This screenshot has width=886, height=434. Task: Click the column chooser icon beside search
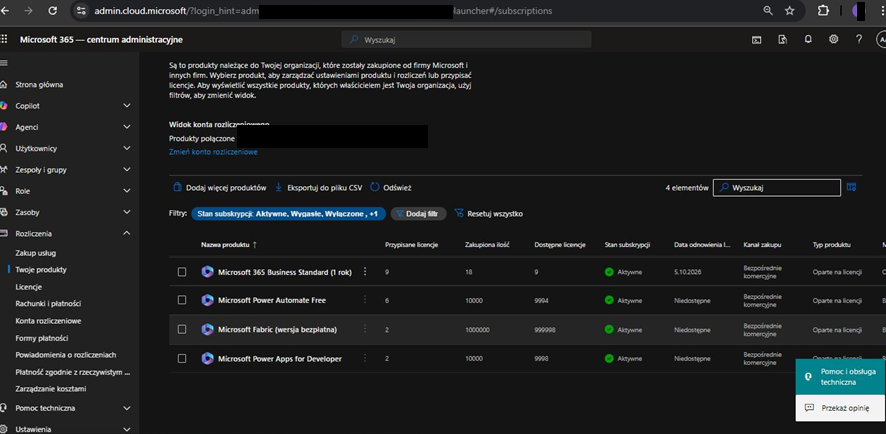click(852, 187)
